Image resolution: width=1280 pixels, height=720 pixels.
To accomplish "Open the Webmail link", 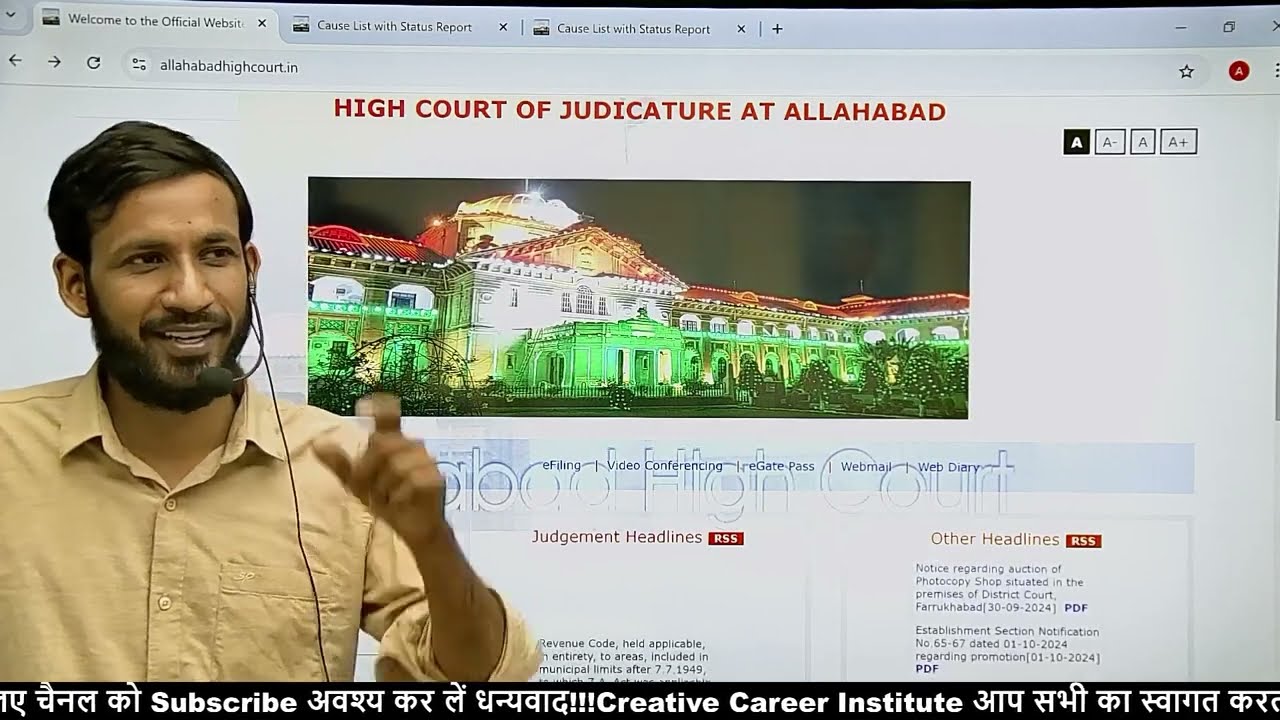I will 866,467.
